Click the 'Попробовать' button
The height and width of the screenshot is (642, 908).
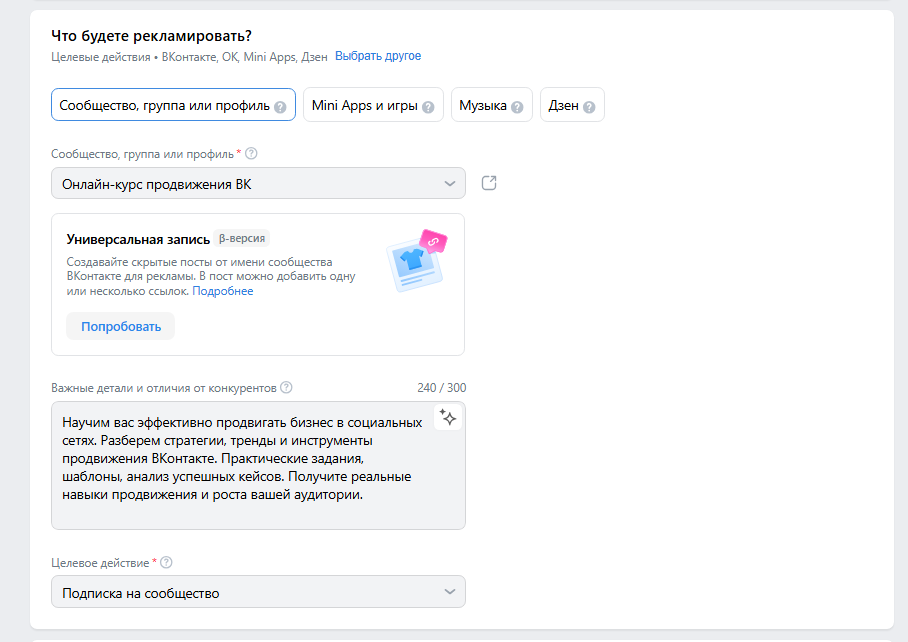(120, 325)
